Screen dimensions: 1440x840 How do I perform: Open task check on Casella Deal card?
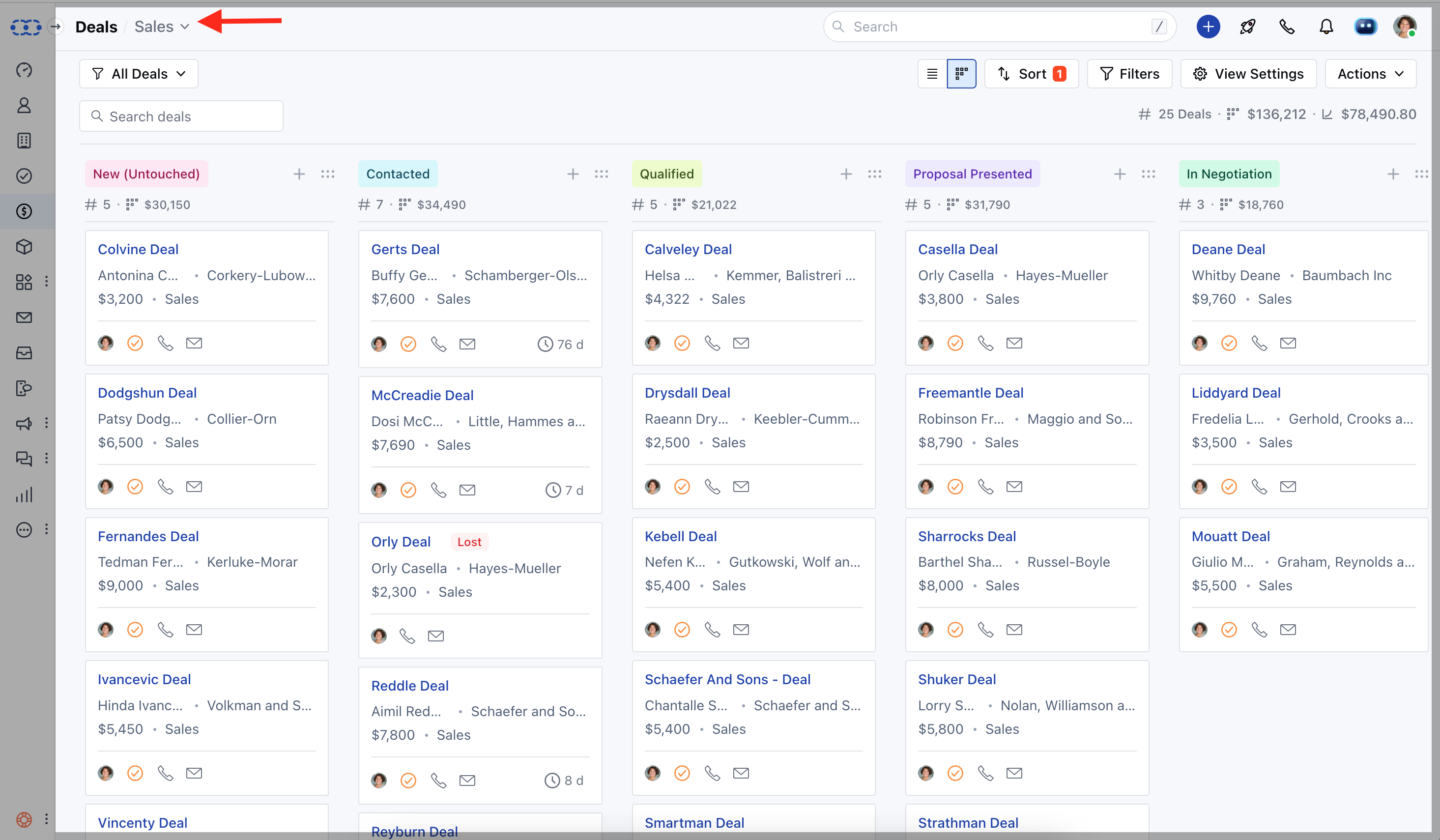[955, 343]
